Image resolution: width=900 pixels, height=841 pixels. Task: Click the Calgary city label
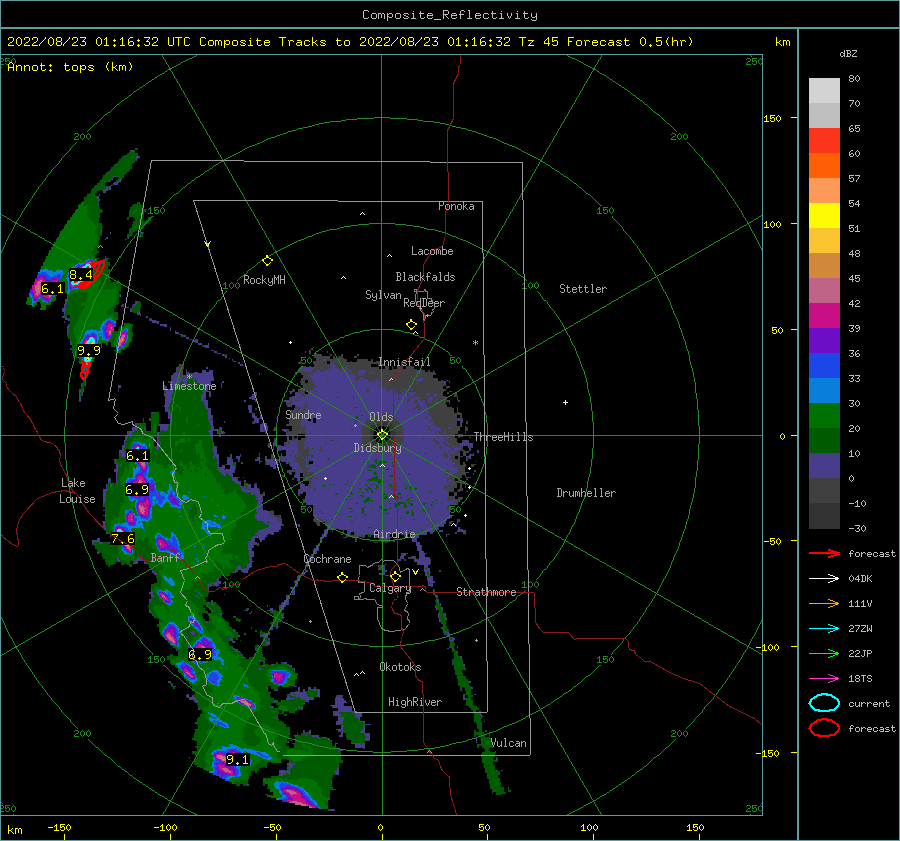(390, 588)
